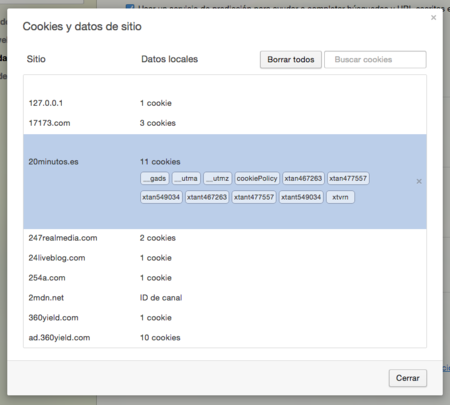This screenshot has height=405, width=450.
Task: Expand the ad.360yield.com site row
Action: pos(225,338)
